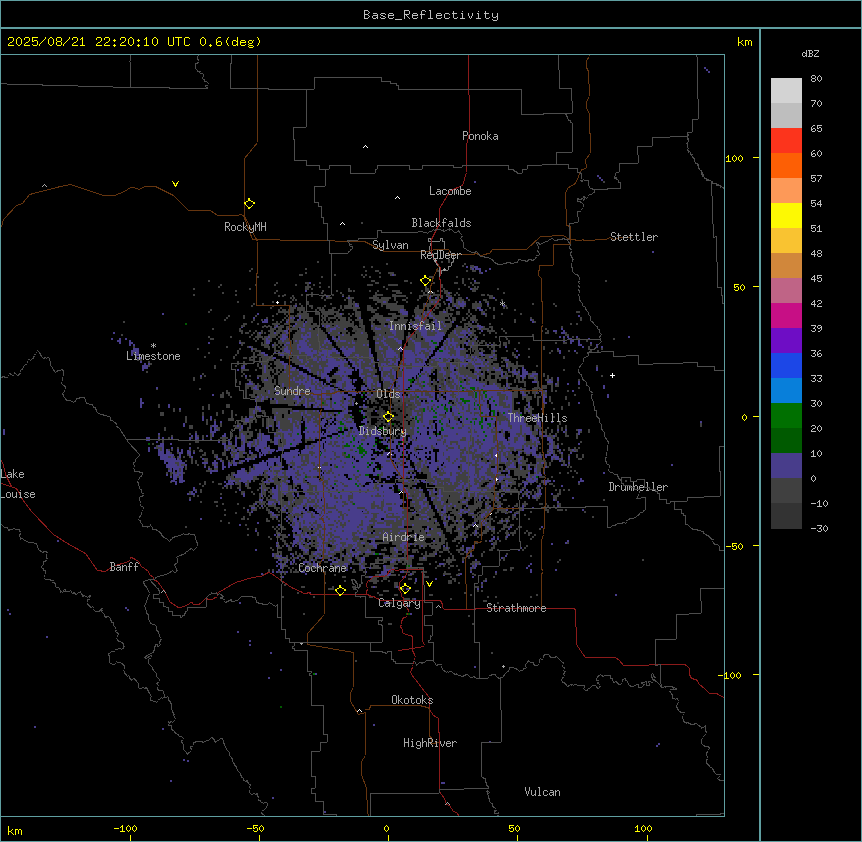Select the RockyMH label

[245, 227]
